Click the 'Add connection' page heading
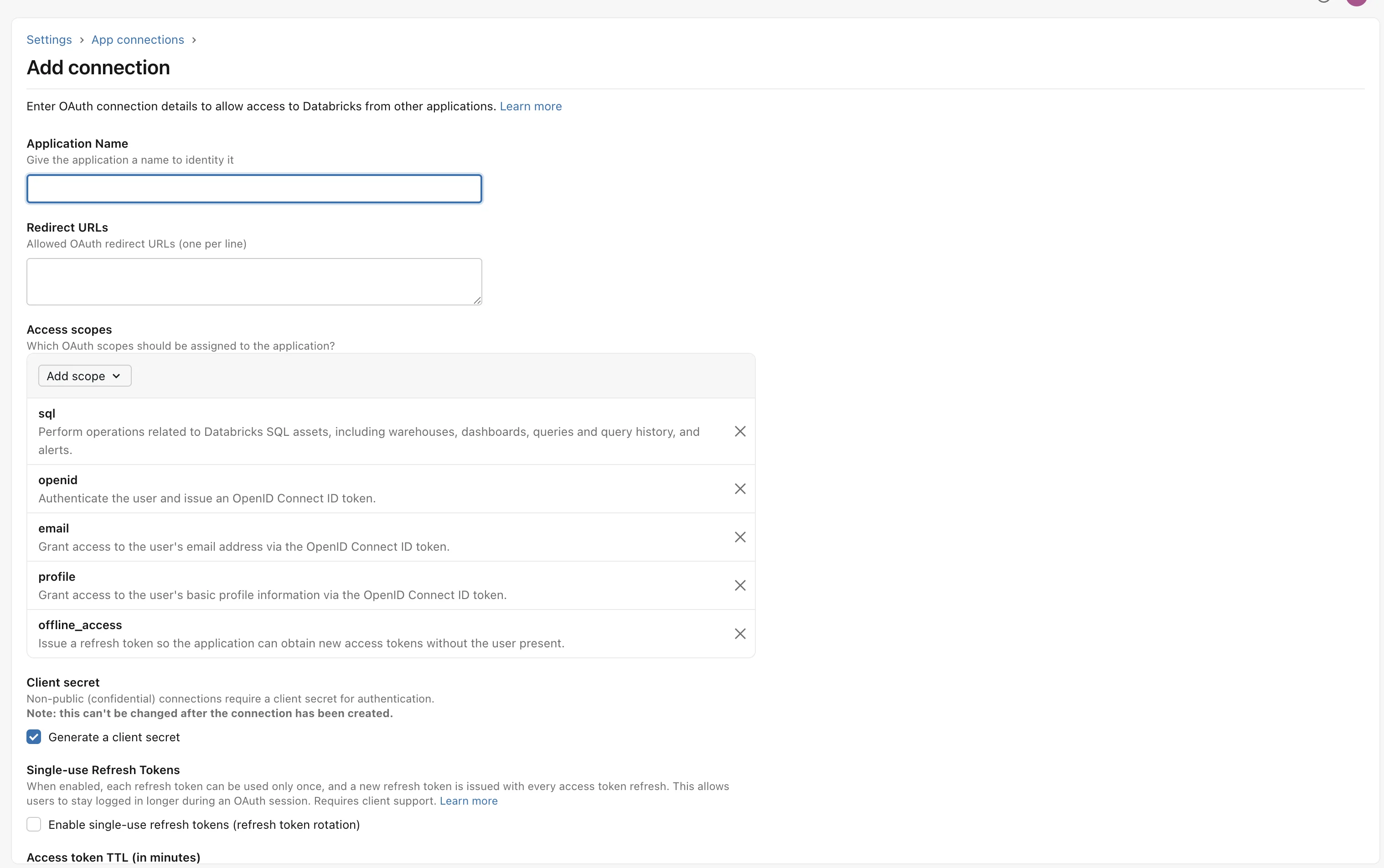 pos(98,68)
